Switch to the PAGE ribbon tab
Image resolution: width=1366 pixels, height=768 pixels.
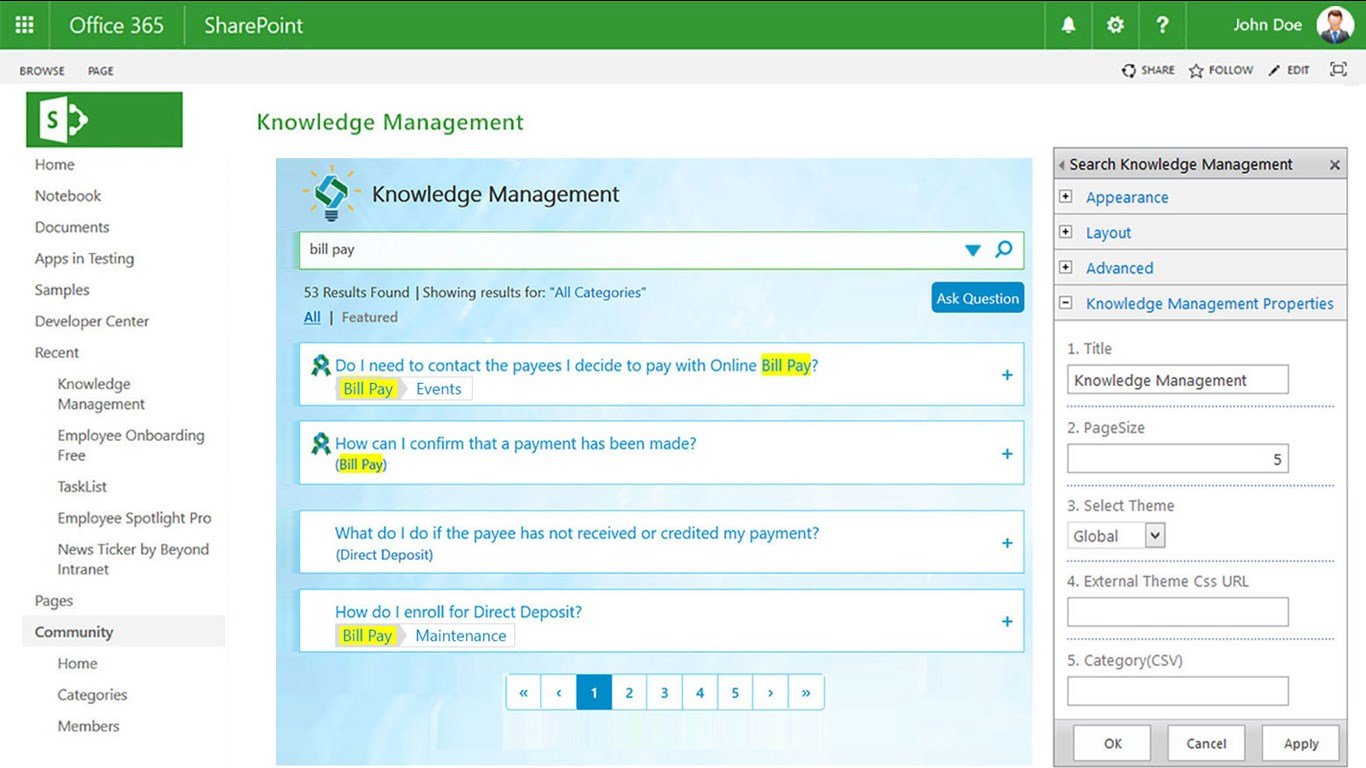click(100, 70)
